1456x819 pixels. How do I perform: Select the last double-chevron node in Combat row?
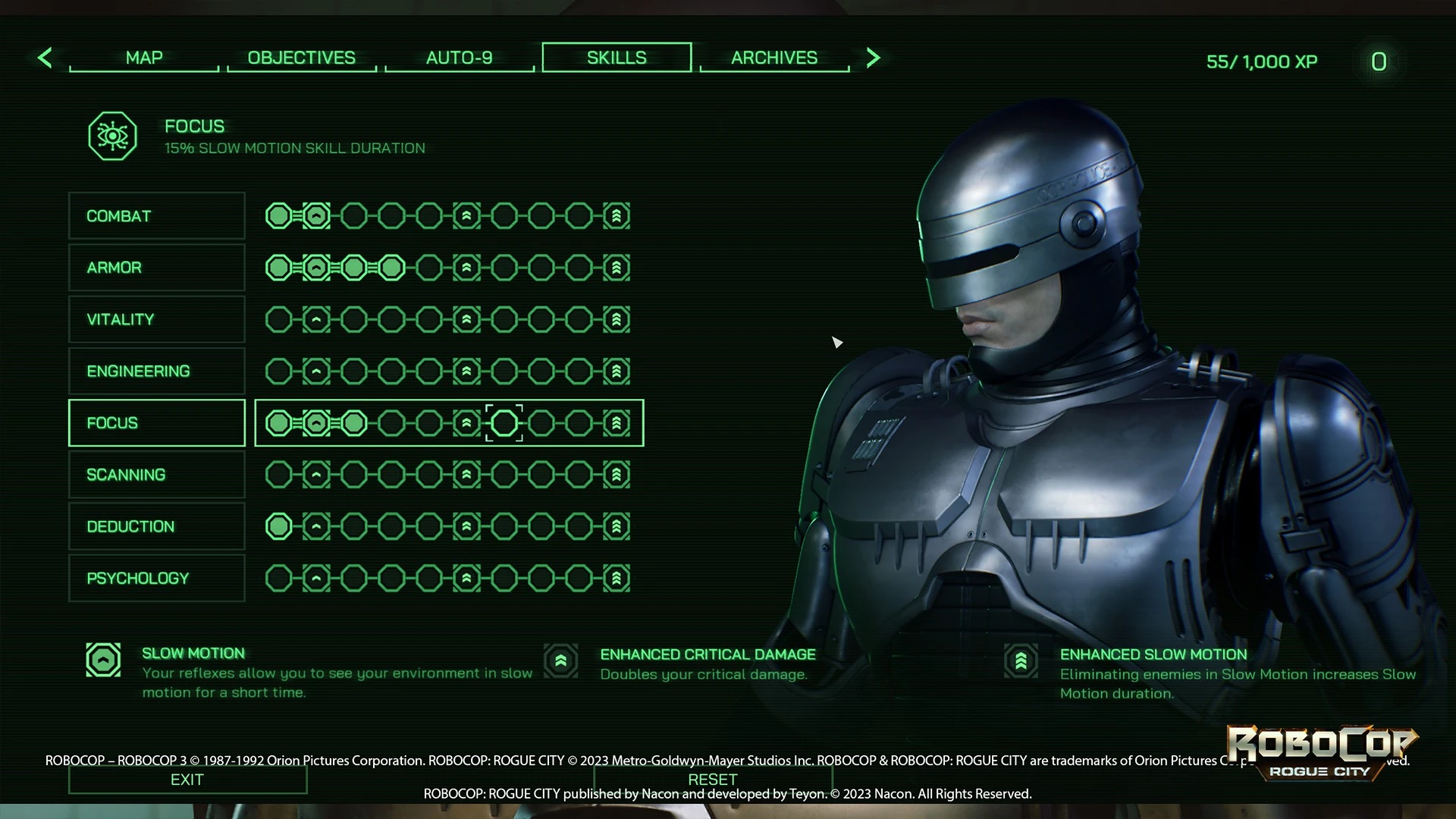[x=617, y=216]
